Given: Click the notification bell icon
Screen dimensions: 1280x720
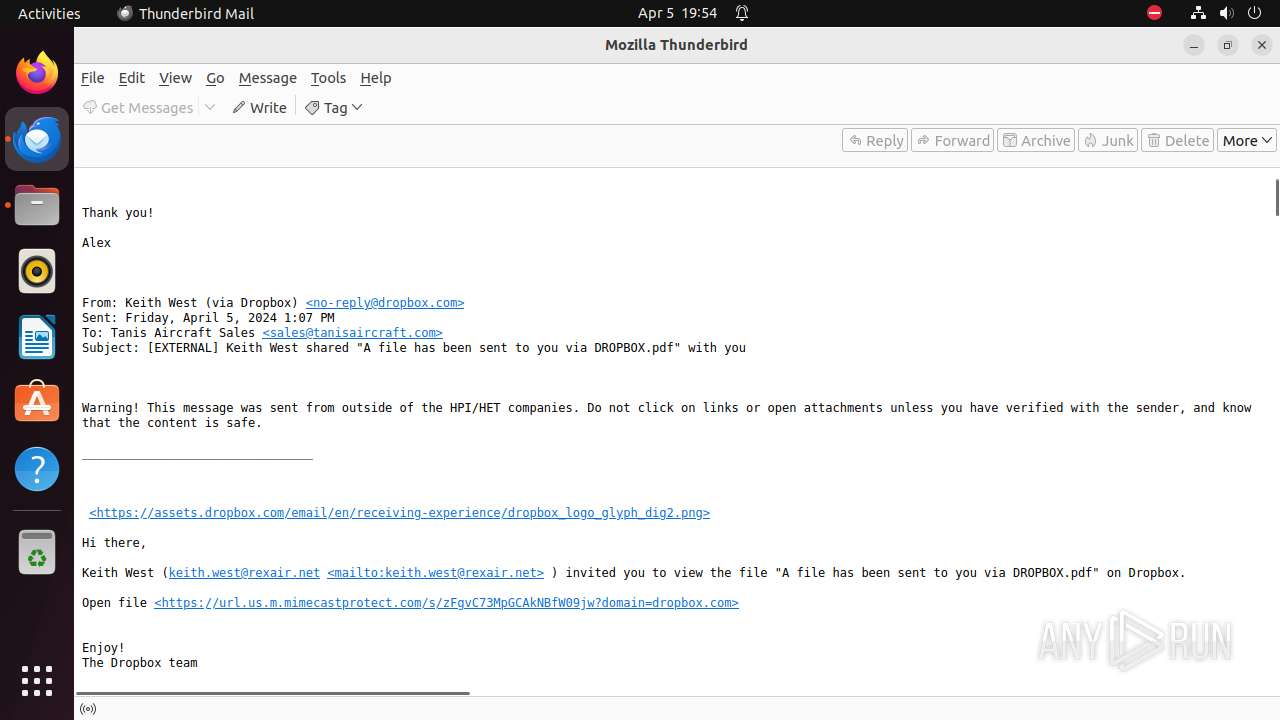Looking at the screenshot, I should pos(742,13).
